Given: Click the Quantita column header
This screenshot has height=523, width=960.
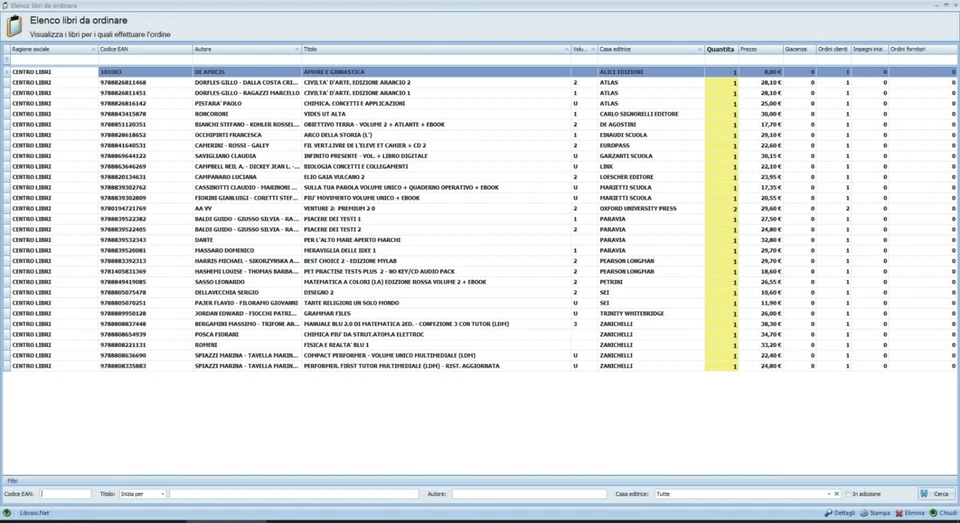Looking at the screenshot, I should tap(721, 49).
